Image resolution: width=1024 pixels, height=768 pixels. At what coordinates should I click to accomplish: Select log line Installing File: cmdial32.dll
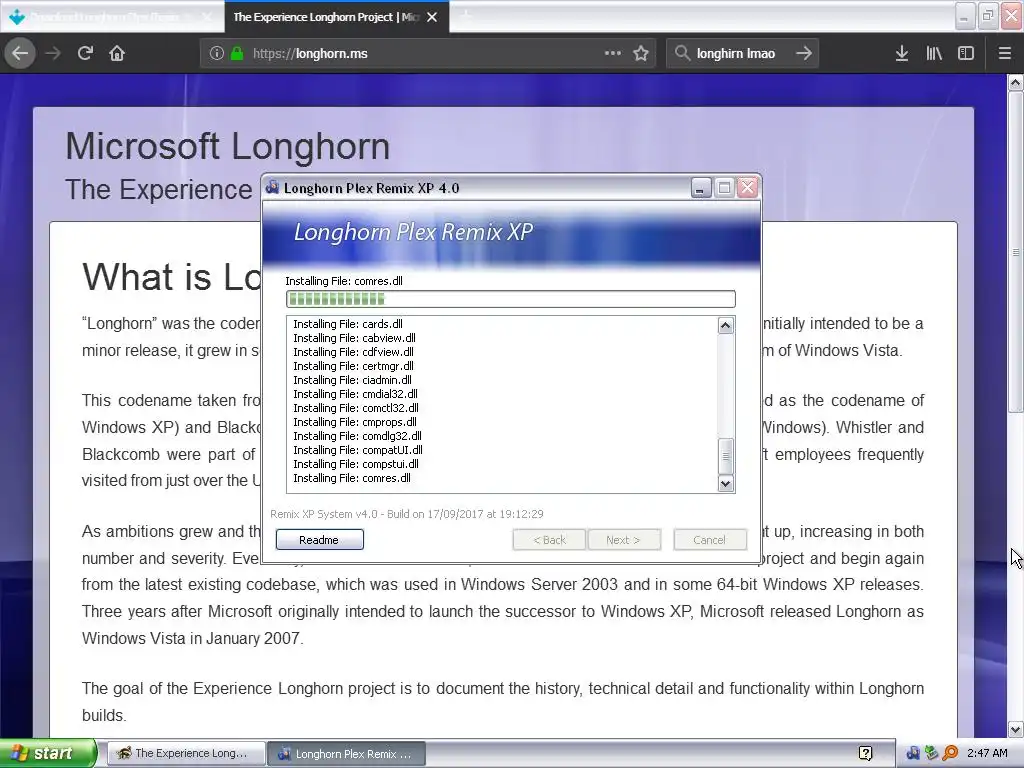point(355,394)
